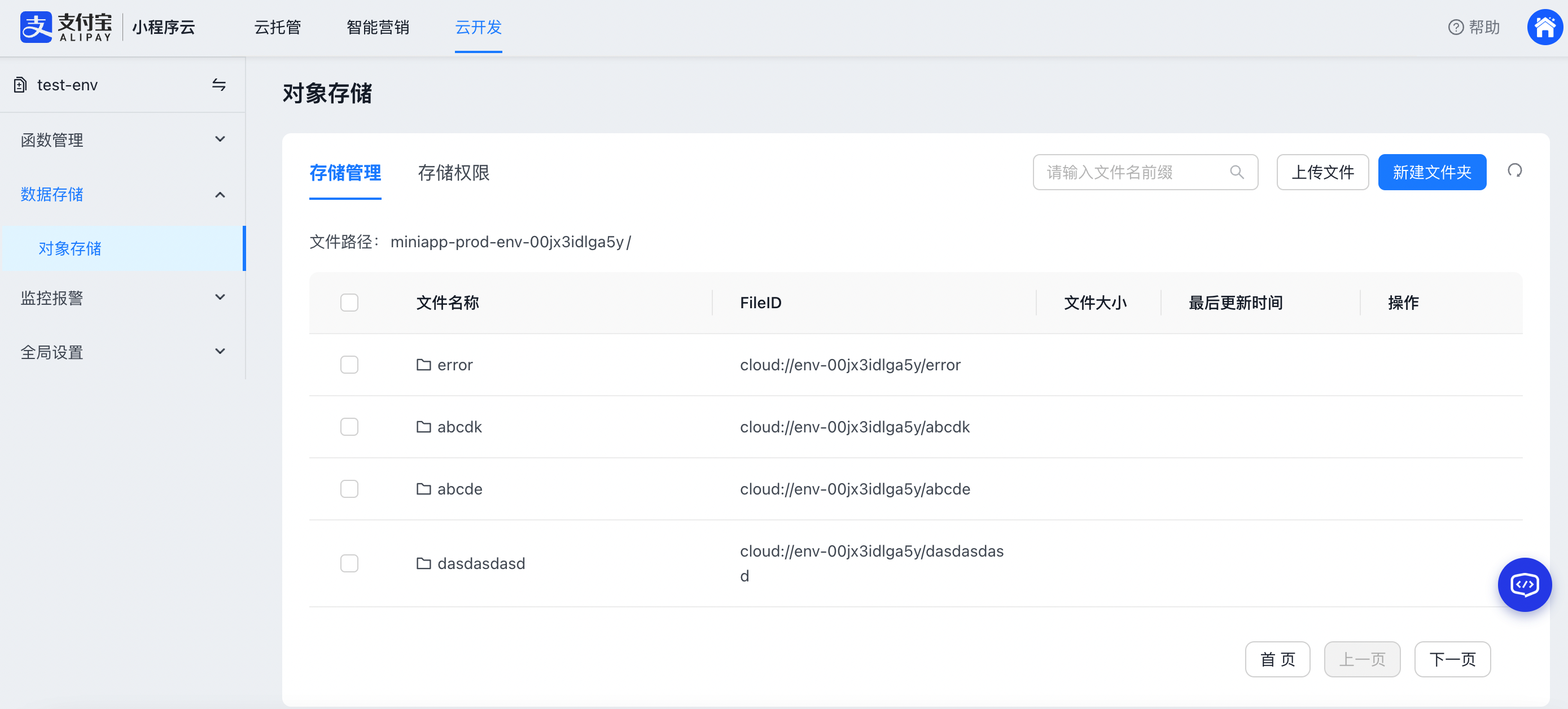The image size is (1568, 709).
Task: Click the refresh icon beside 新建文件夹
Action: point(1514,171)
